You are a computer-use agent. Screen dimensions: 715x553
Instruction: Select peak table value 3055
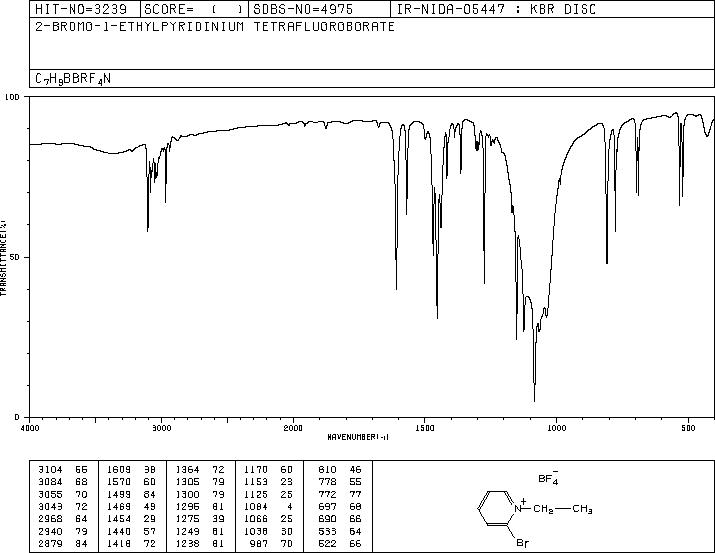51,494
